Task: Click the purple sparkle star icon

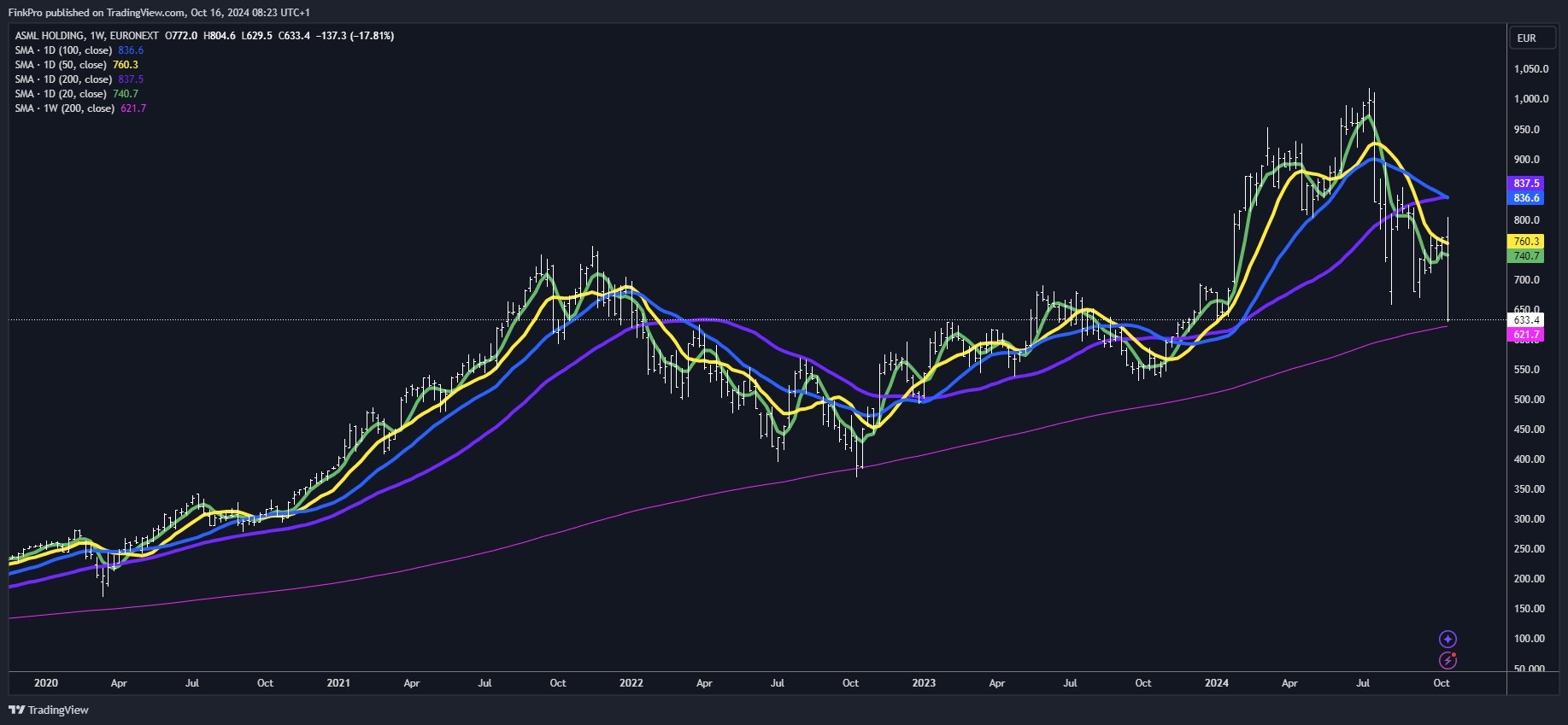Action: pyautogui.click(x=1448, y=639)
